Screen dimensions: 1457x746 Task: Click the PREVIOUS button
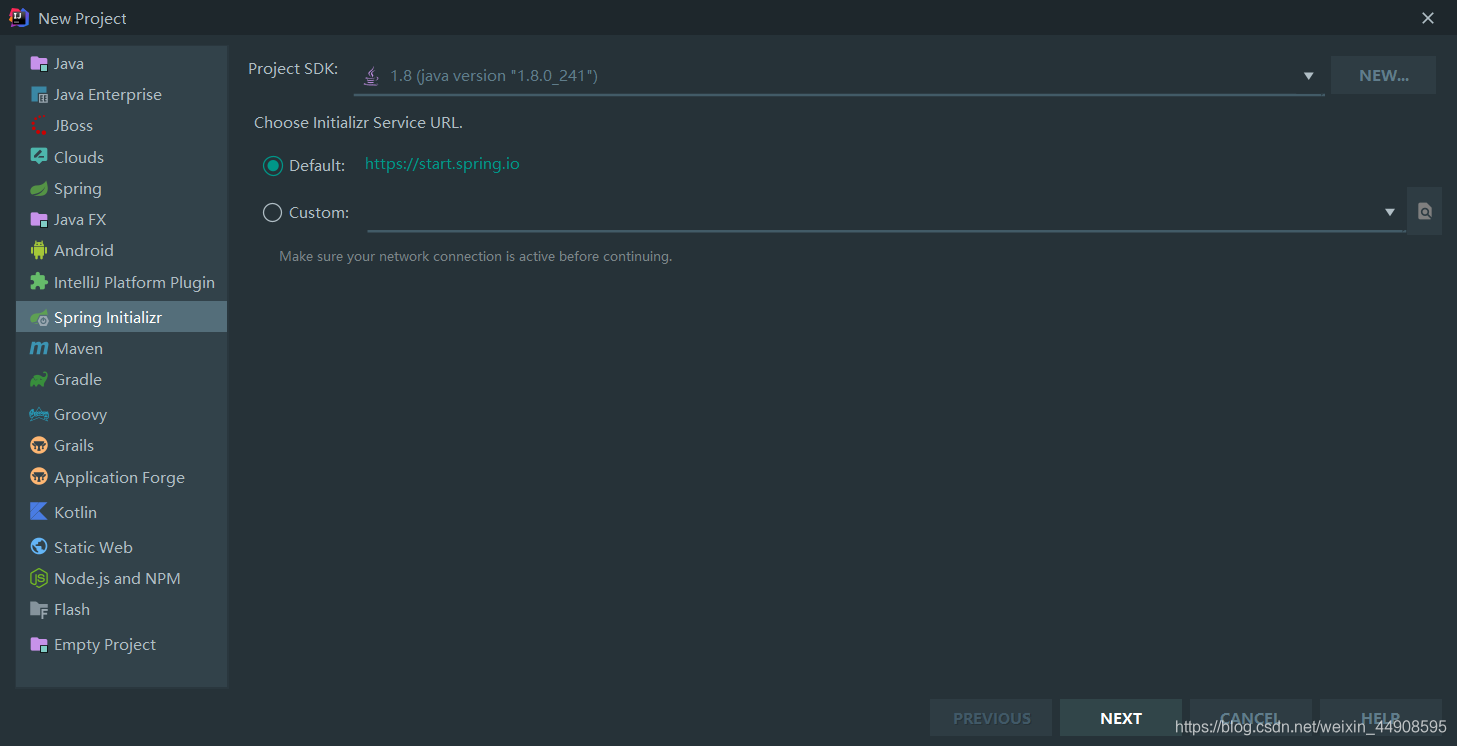pos(991,718)
